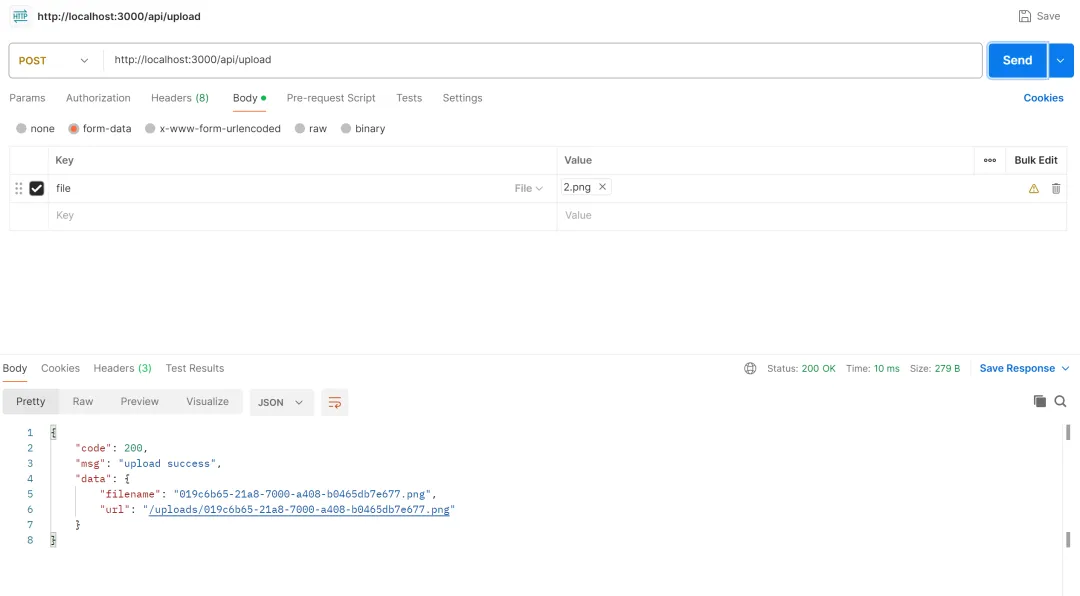Open the POST method dropdown

54,61
